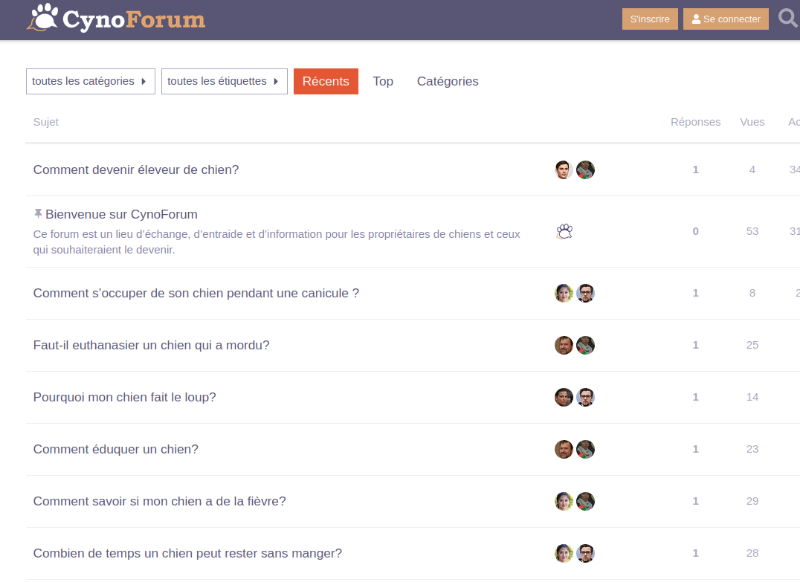The width and height of the screenshot is (800, 582).
Task: Click reply count 1 for éduquer un chien topic
Action: [x=695, y=449]
